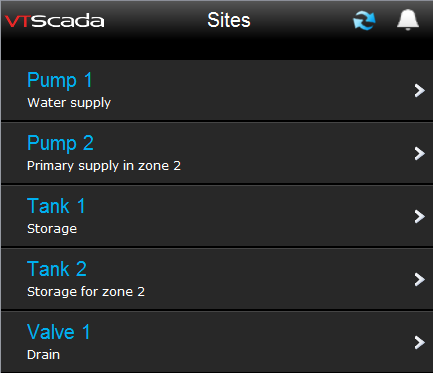Image resolution: width=433 pixels, height=373 pixels.
Task: Choose the Tank 1 site heading
Action: (56, 206)
